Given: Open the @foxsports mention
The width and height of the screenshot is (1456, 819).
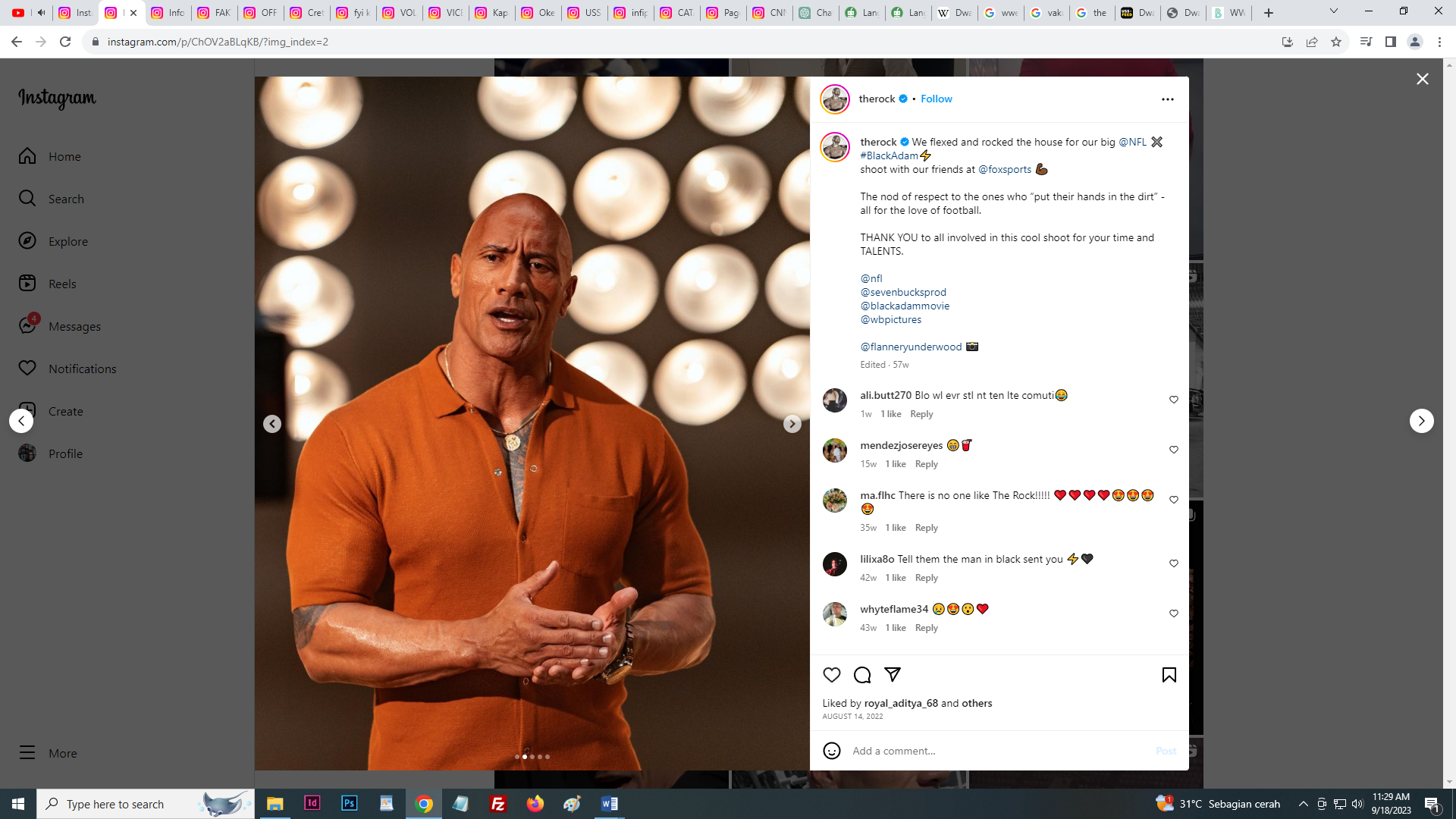Looking at the screenshot, I should (1005, 169).
